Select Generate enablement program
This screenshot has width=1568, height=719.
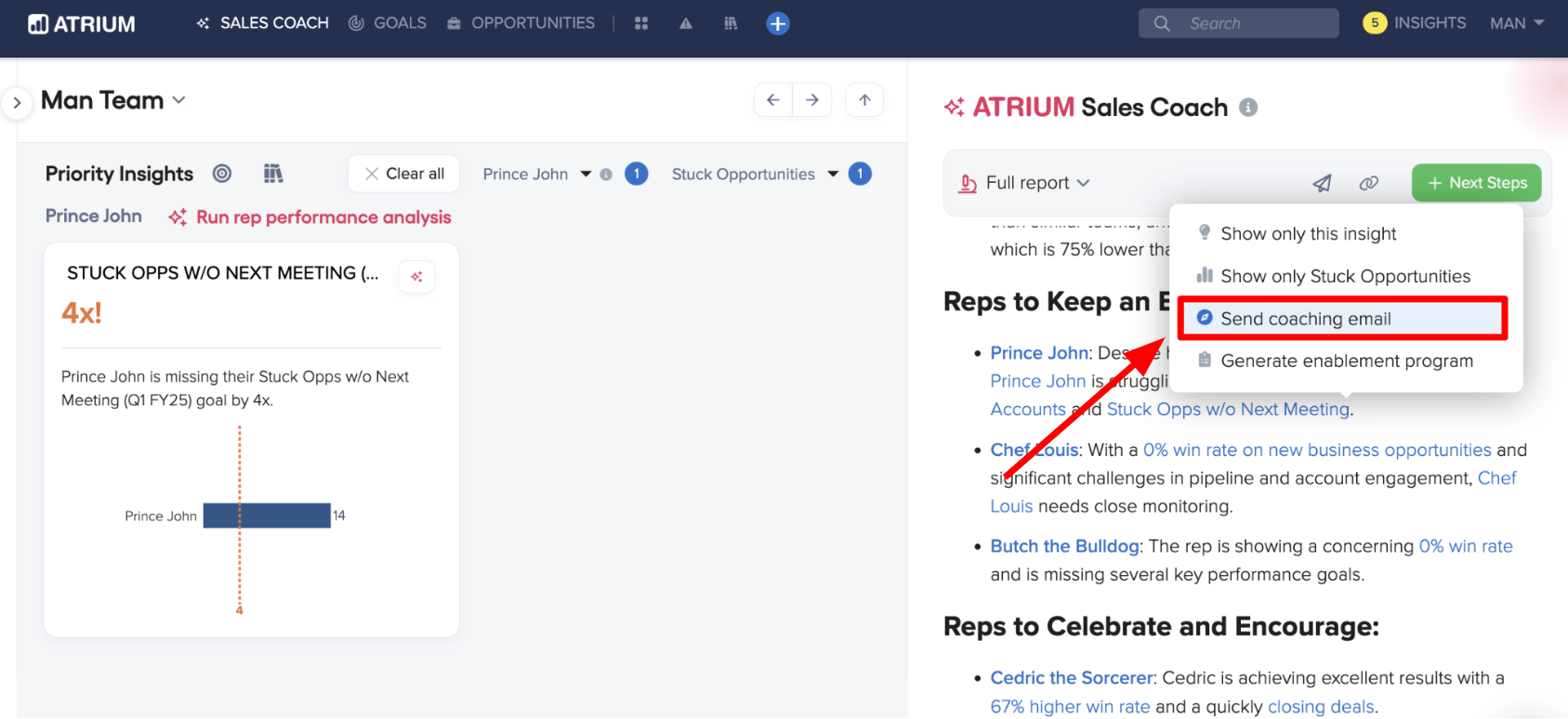coord(1345,361)
